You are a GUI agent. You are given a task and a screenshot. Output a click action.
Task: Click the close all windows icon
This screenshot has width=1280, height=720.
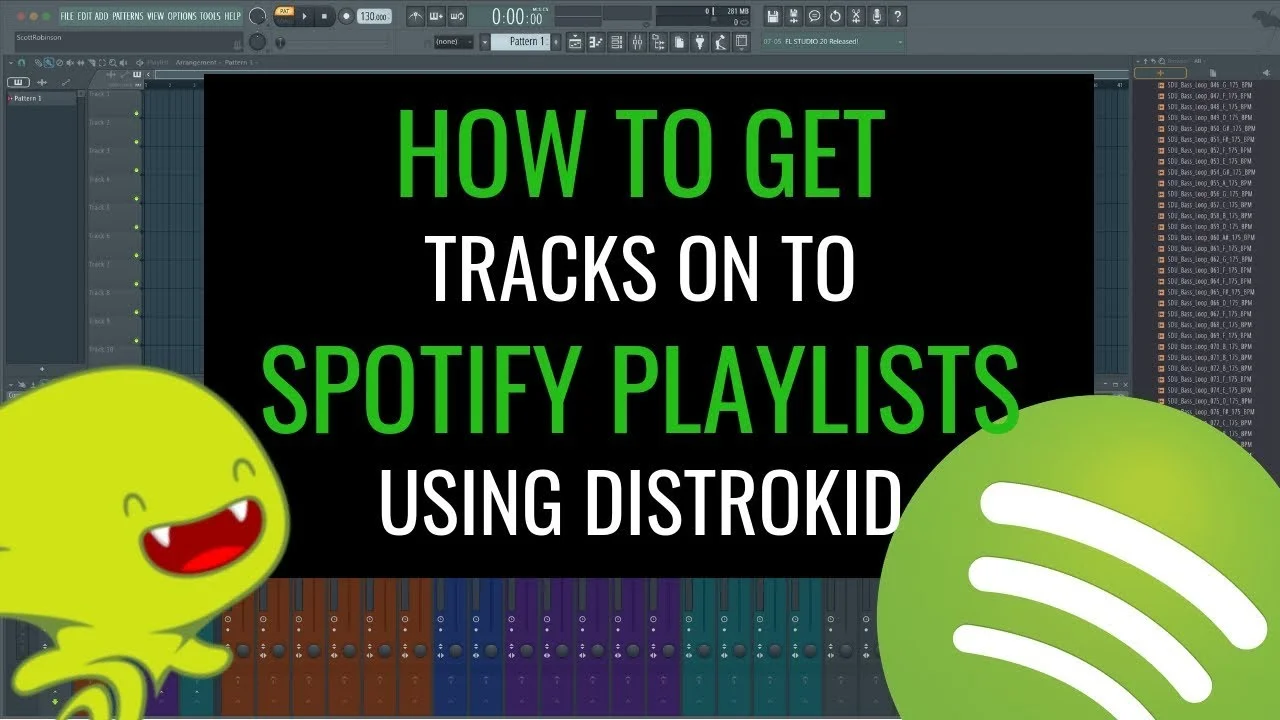tap(741, 42)
